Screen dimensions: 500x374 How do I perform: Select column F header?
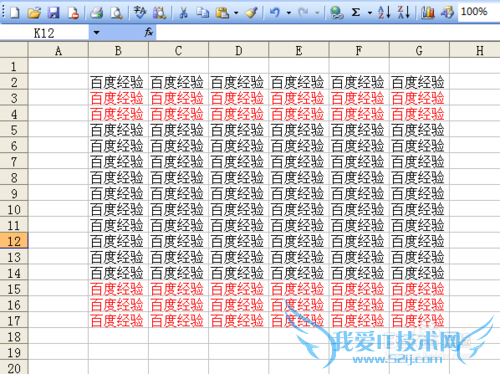coord(359,51)
